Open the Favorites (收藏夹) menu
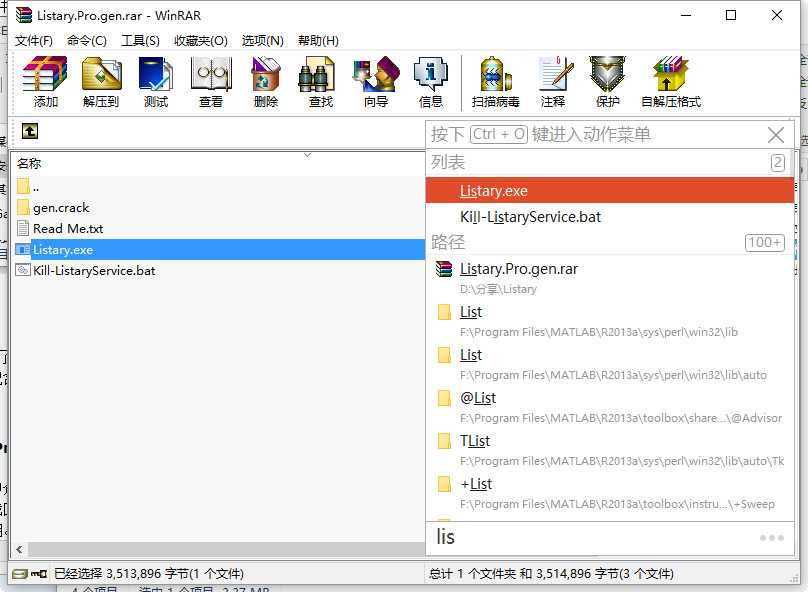Image resolution: width=808 pixels, height=592 pixels. point(201,41)
